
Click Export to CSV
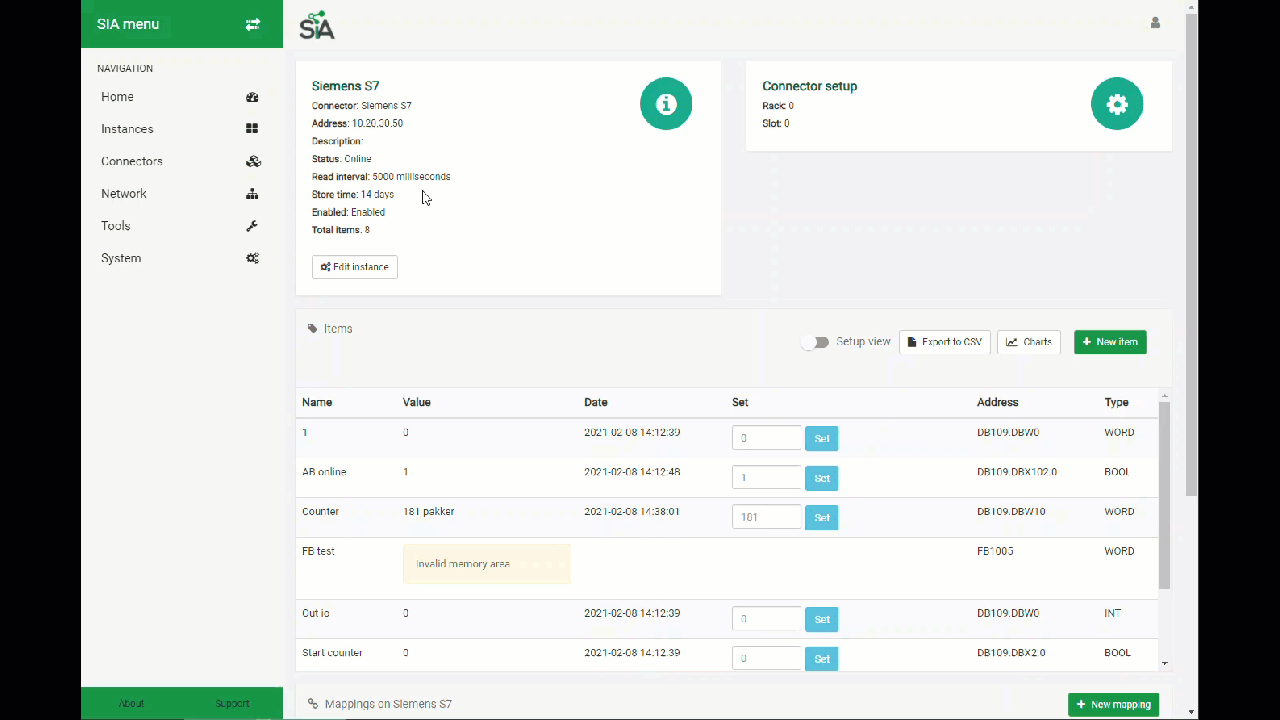(944, 341)
